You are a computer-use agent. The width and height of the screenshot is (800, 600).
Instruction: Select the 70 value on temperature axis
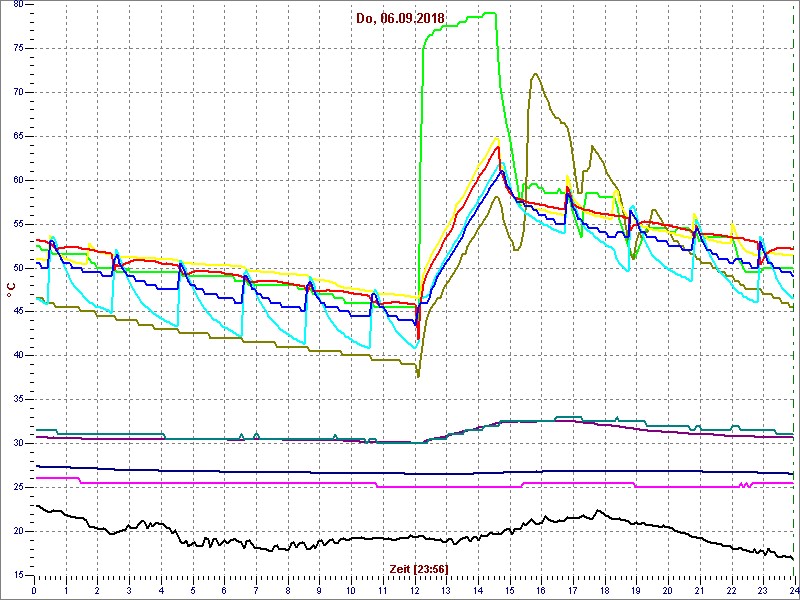click(x=17, y=92)
